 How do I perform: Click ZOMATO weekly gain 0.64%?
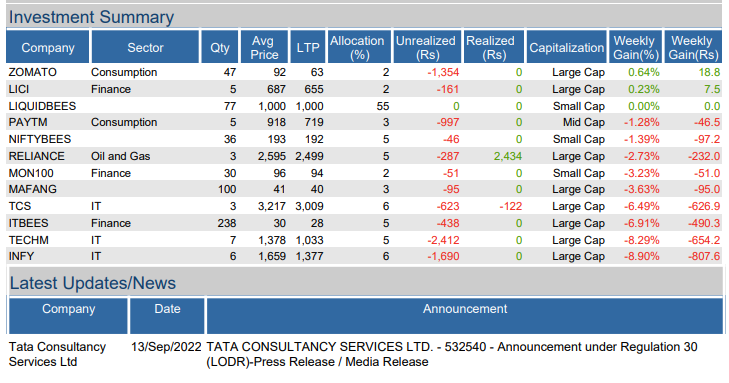click(x=643, y=72)
